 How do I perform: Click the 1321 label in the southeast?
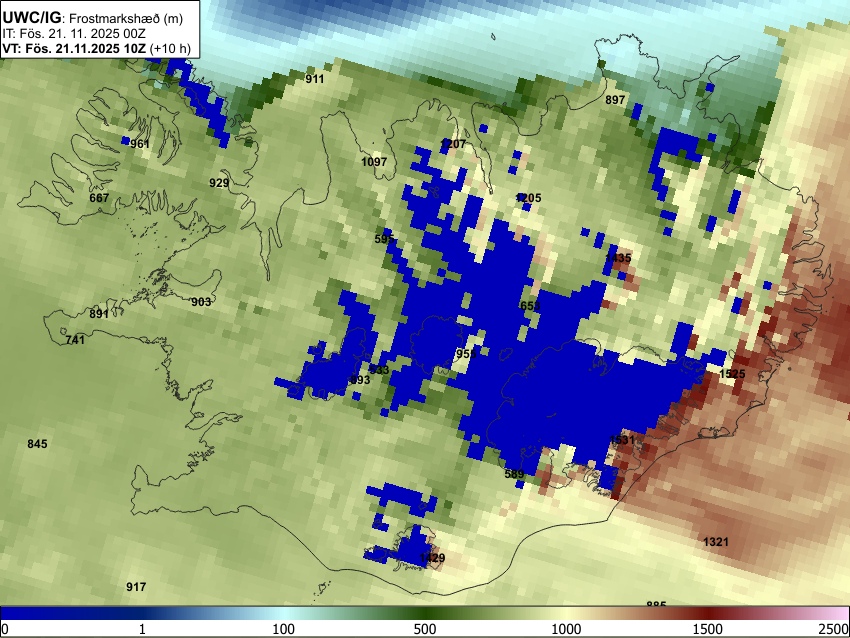click(x=716, y=542)
